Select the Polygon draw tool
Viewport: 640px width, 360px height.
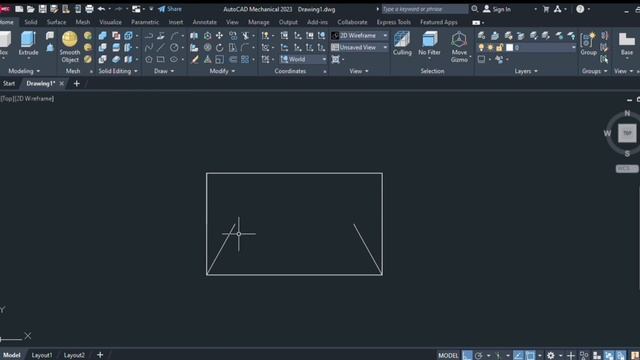pos(149,59)
